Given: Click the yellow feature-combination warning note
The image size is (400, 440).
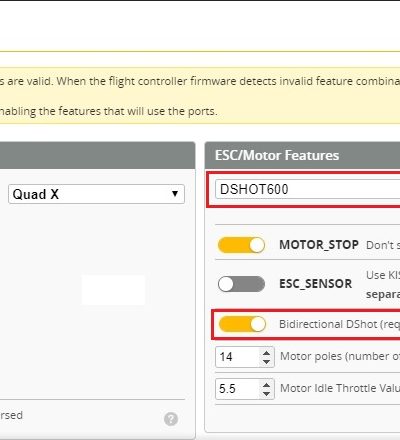Looking at the screenshot, I should tap(200, 96).
